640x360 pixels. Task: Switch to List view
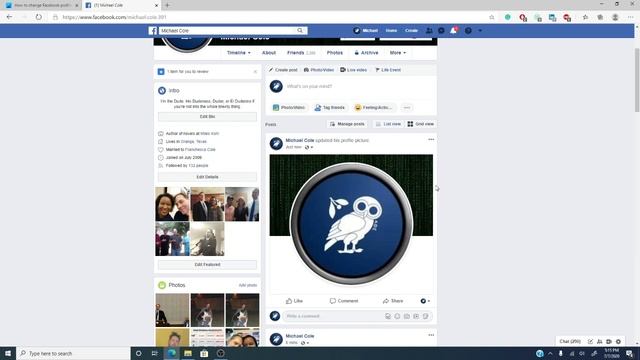388,124
